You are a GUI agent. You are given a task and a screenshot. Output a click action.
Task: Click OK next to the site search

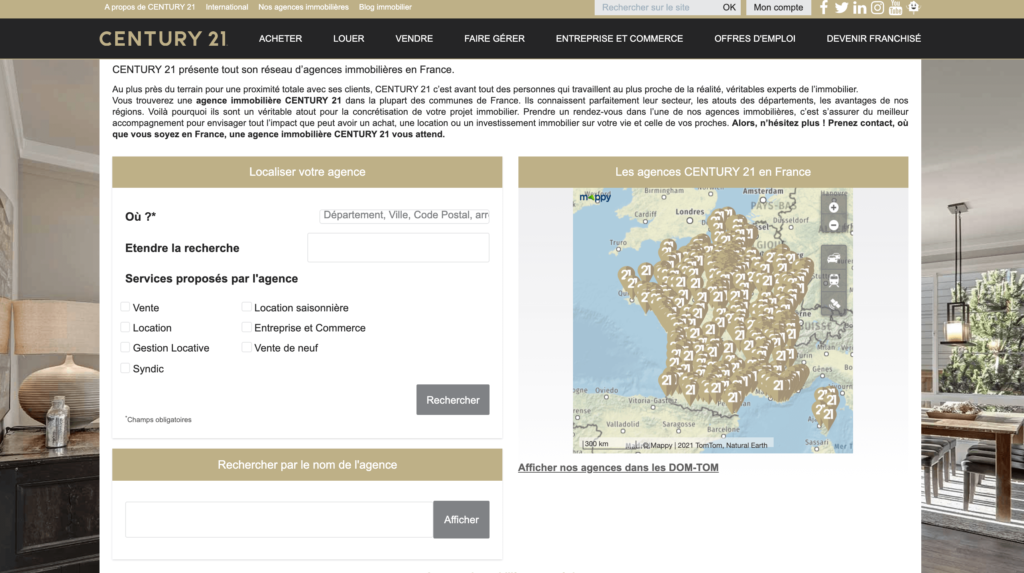[x=729, y=7]
